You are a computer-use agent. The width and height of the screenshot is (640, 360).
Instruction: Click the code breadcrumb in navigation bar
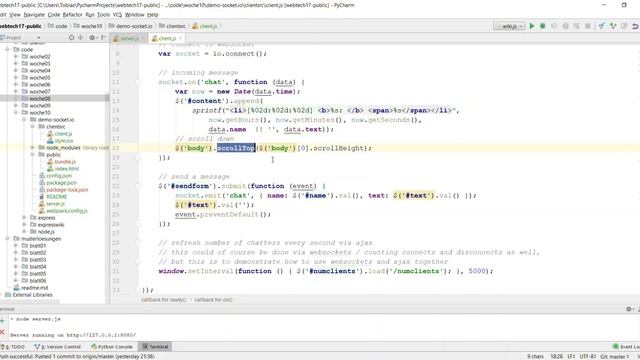(58, 26)
